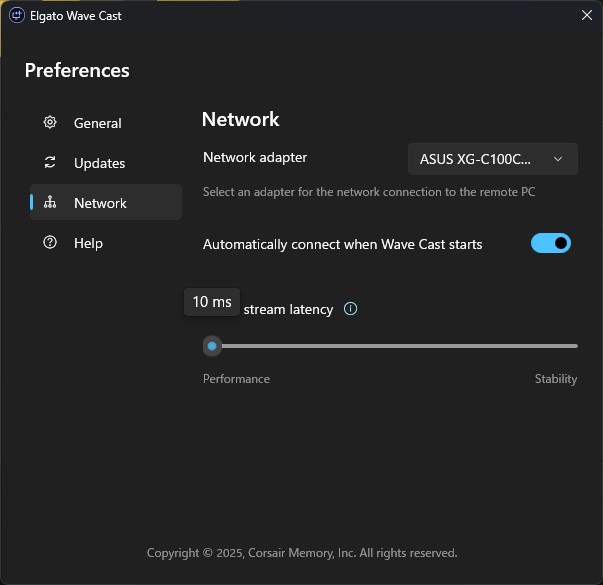Screen dimensions: 603x585
Task: Click the 10 ms latency tooltip
Action: pos(212,302)
